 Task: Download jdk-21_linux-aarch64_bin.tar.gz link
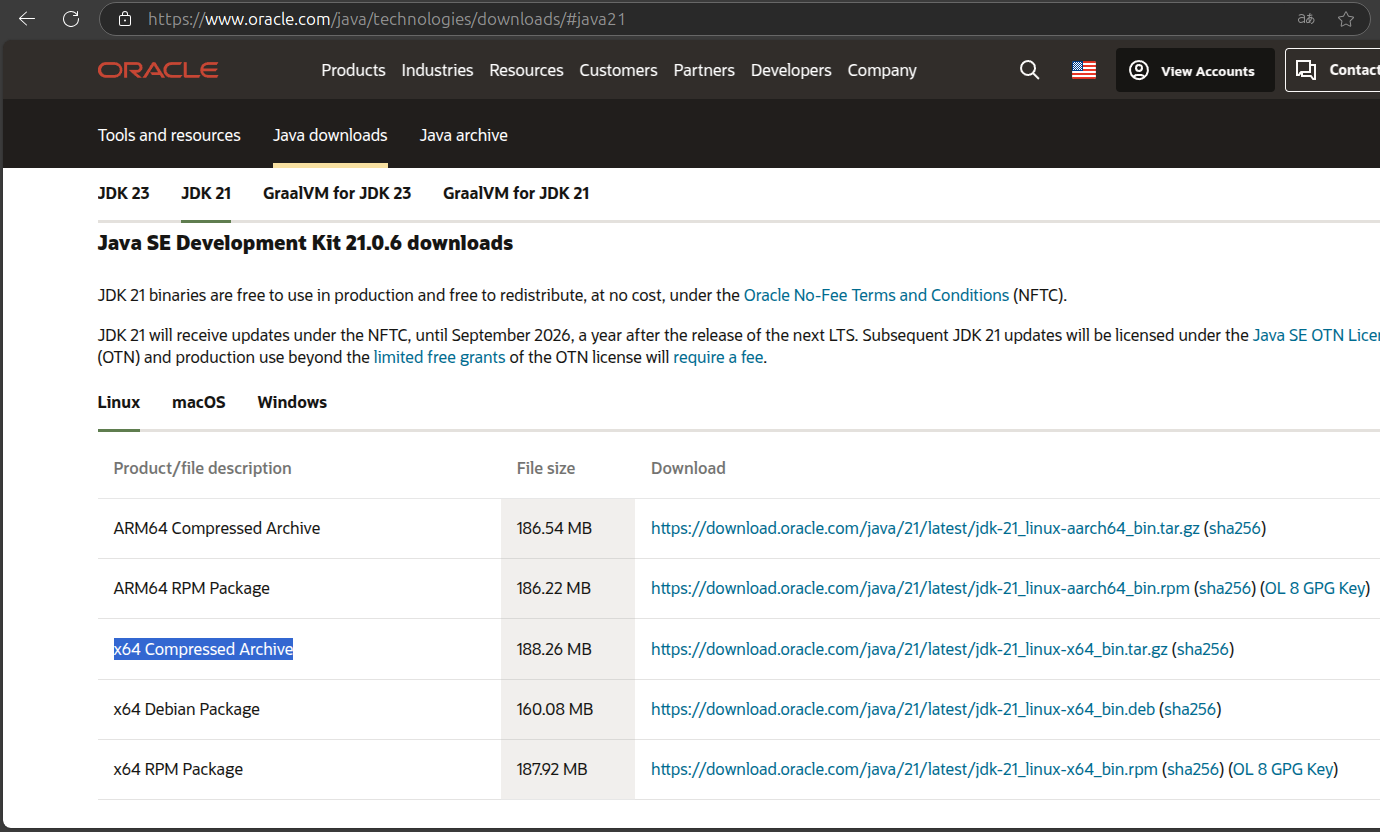[x=925, y=528]
